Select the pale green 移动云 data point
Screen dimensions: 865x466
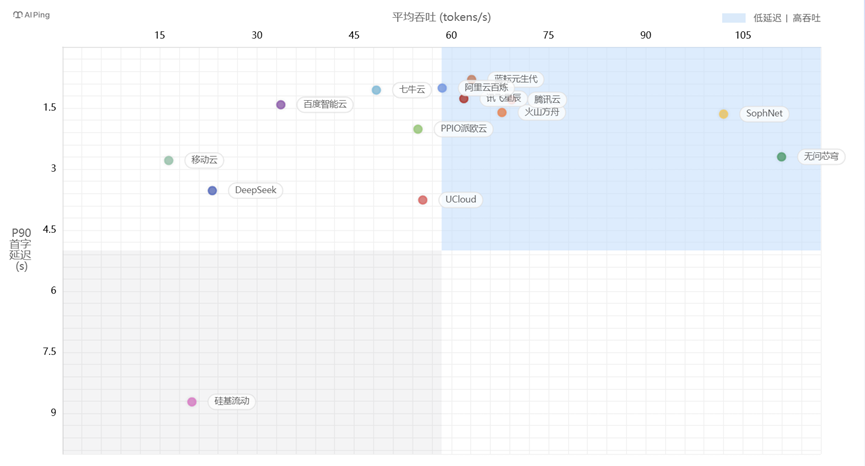[x=169, y=160]
